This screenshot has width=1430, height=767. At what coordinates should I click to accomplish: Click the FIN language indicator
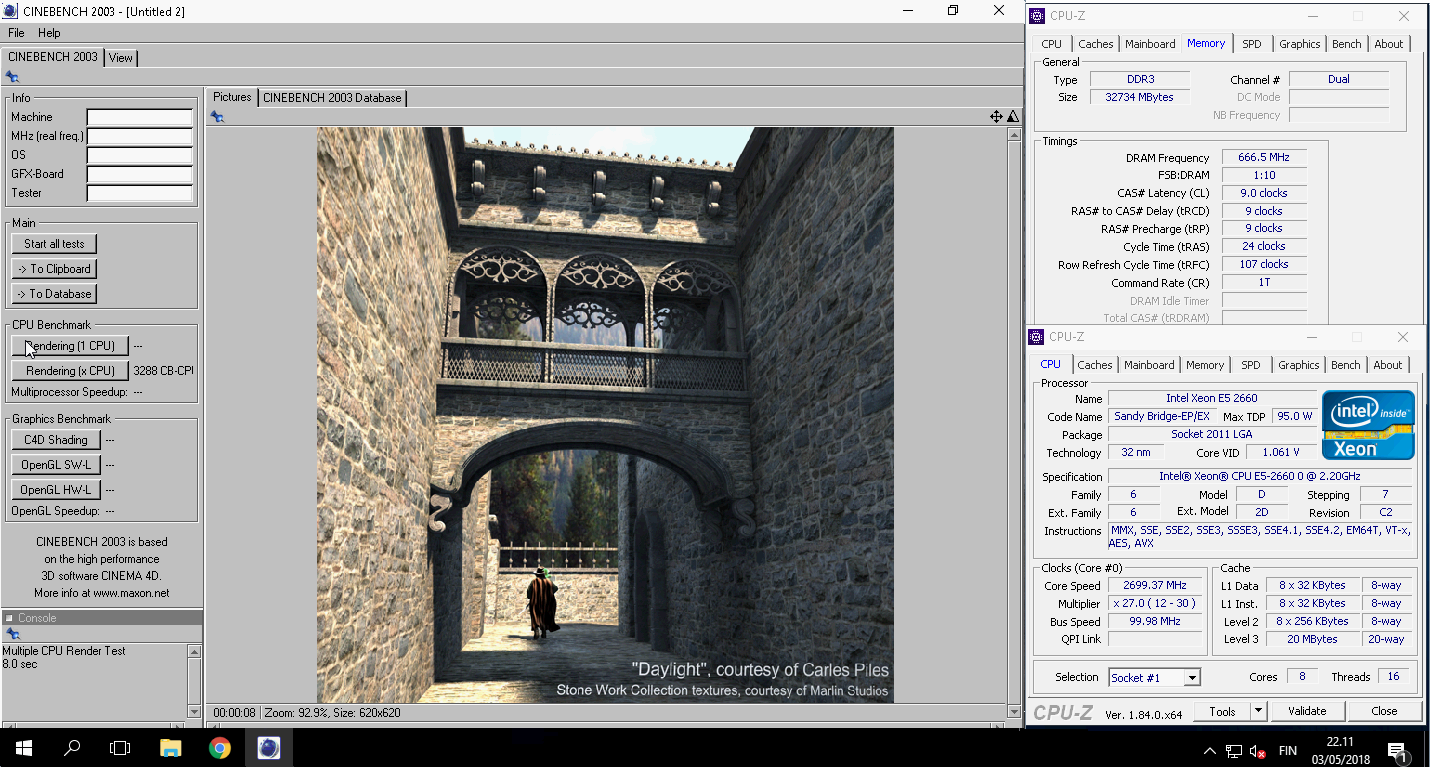pyautogui.click(x=1288, y=750)
